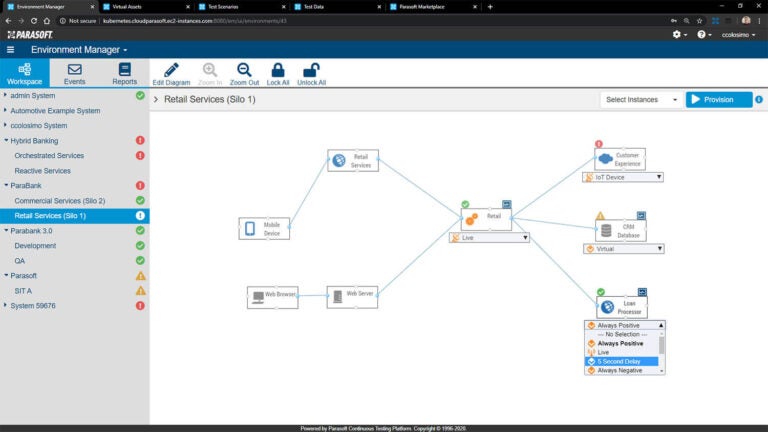Collapse the Hybrid Banking node
768x432 pixels.
6,140
